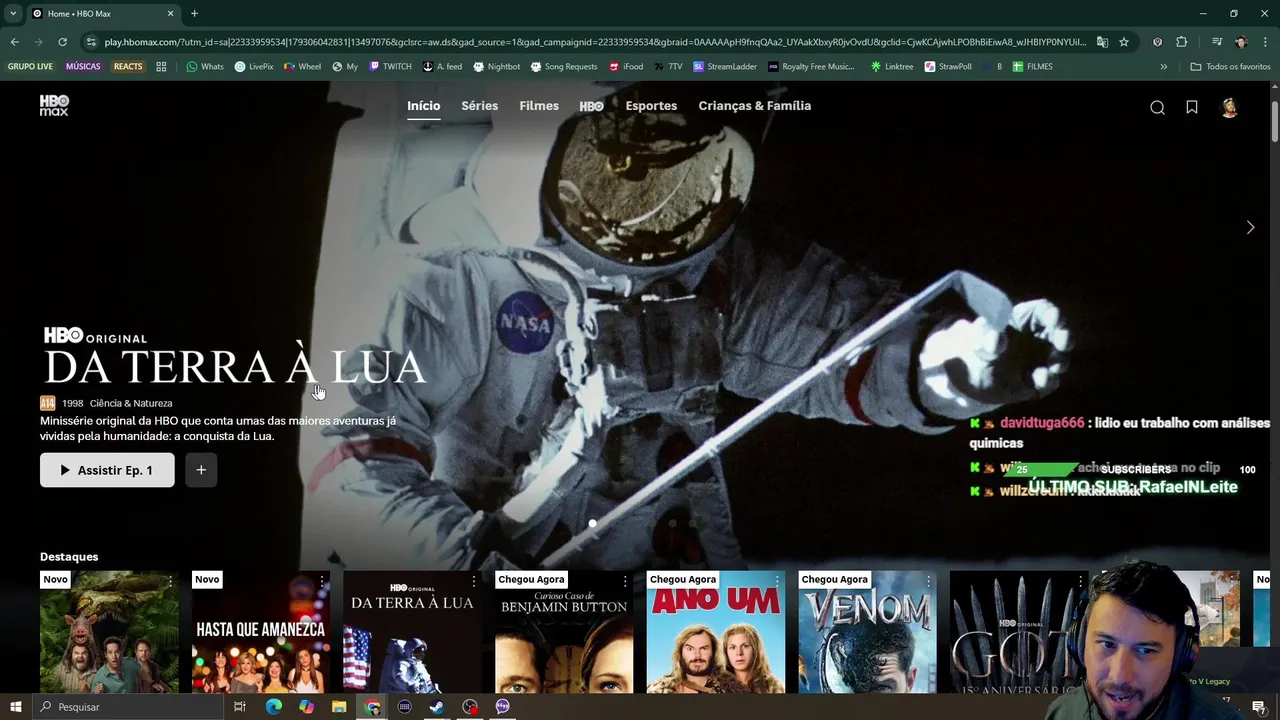
Task: Open the REACTS bookmark folder
Action: tap(128, 67)
